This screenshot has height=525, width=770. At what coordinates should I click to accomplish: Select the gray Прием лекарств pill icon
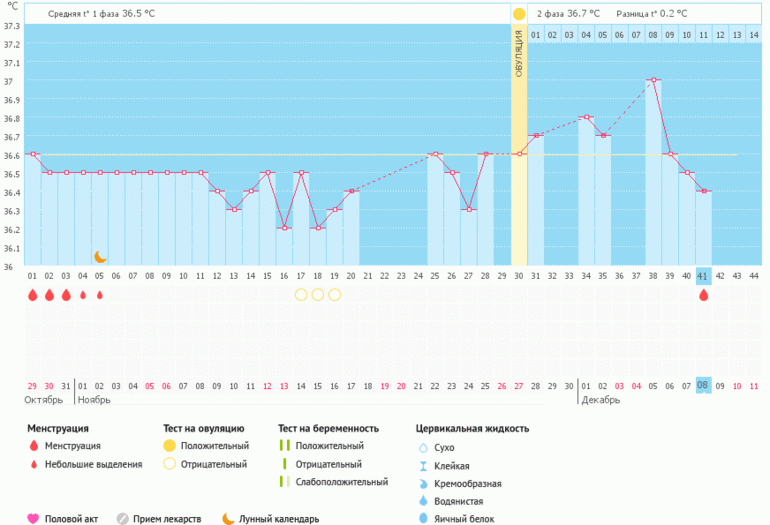[124, 519]
